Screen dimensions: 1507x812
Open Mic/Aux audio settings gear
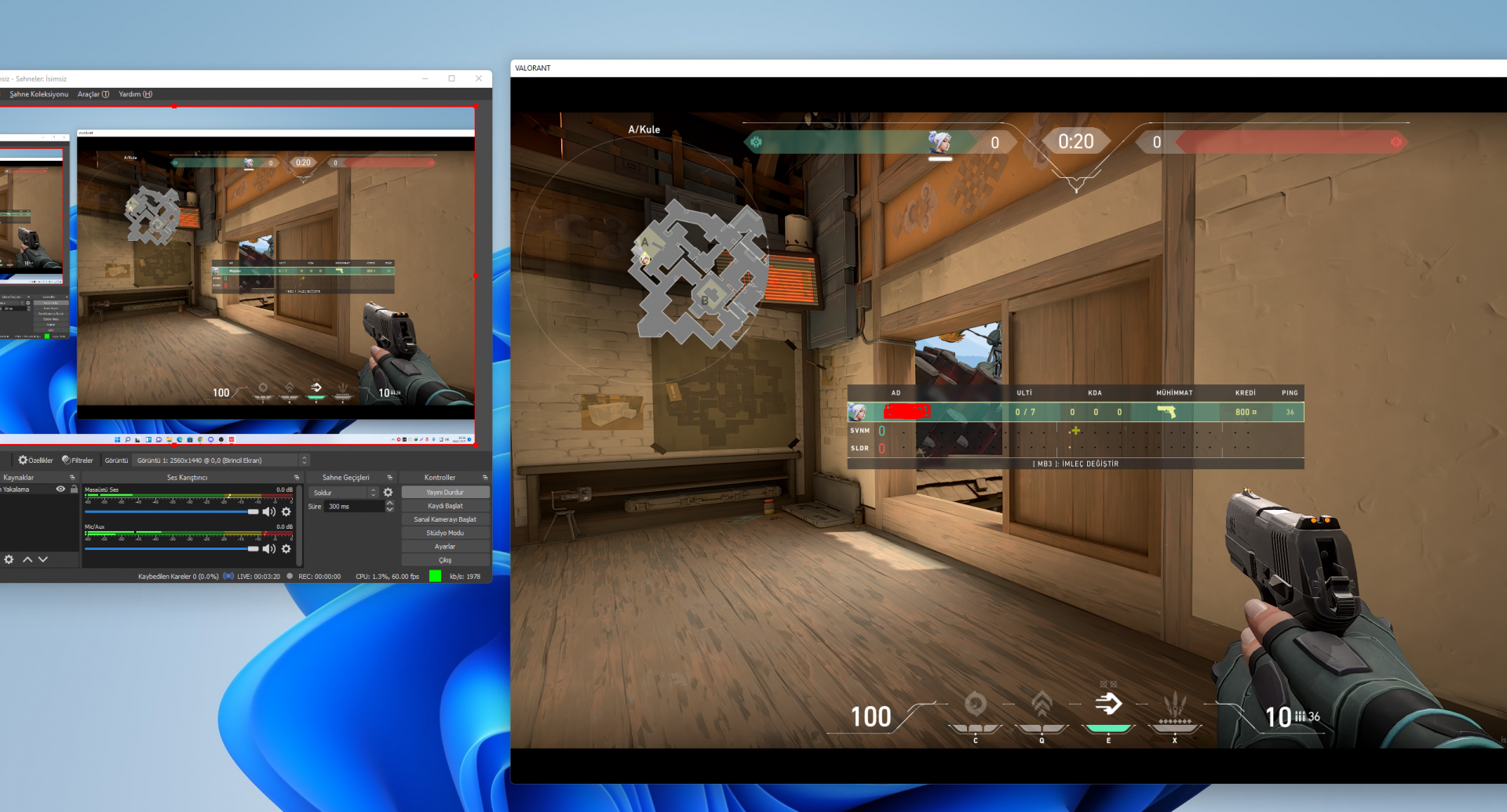pyautogui.click(x=286, y=549)
